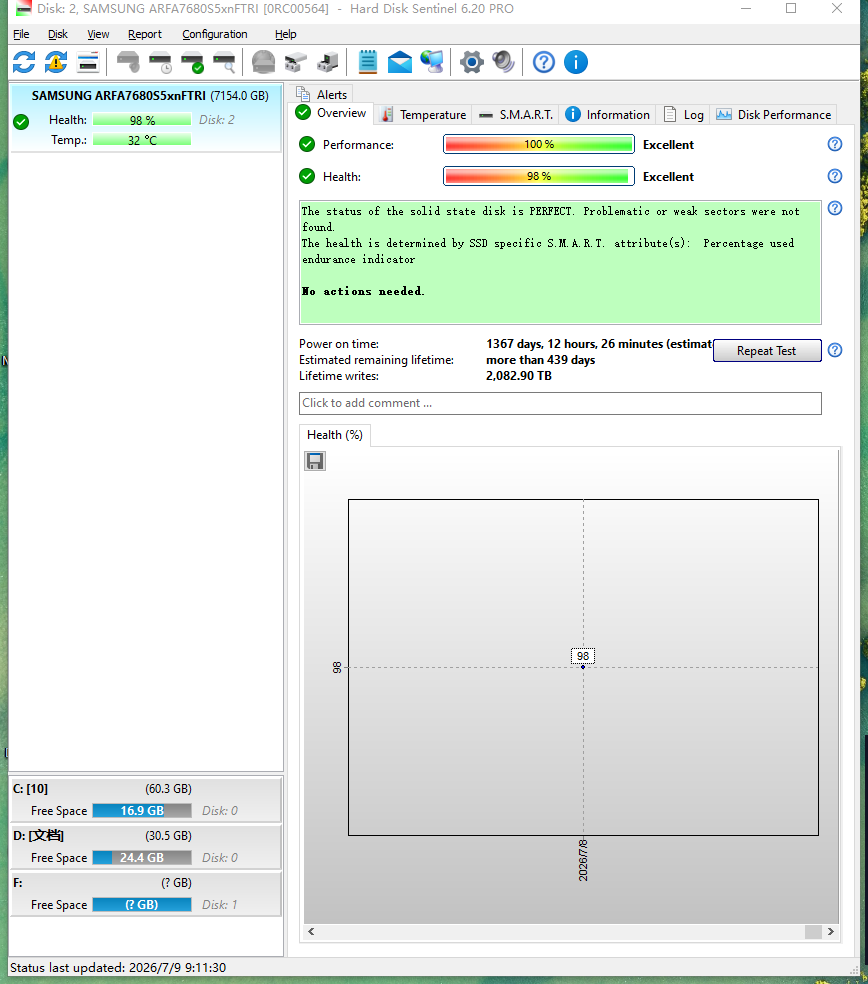868x984 pixels.
Task: Click the speaker sound icon
Action: [503, 62]
